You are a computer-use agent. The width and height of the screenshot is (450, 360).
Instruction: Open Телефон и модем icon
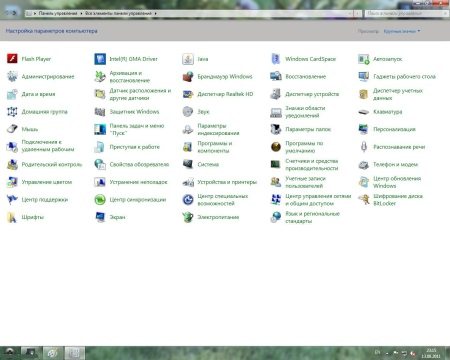pos(364,164)
